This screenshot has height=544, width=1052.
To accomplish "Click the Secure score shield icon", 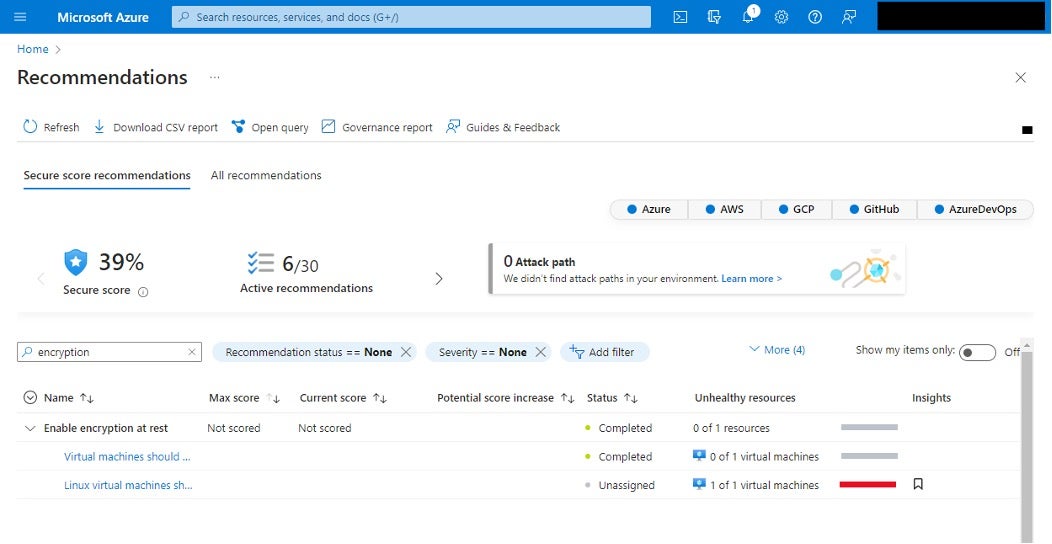I will pos(76,262).
